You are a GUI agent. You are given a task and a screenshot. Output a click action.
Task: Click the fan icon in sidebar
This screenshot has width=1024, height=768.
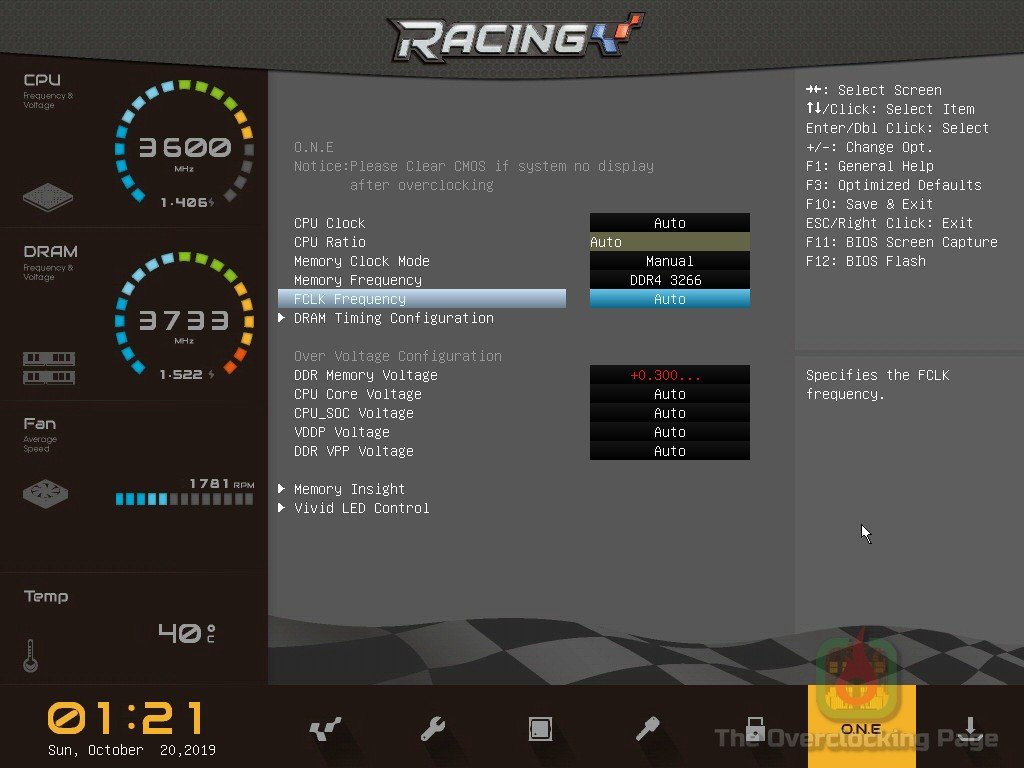[x=48, y=494]
